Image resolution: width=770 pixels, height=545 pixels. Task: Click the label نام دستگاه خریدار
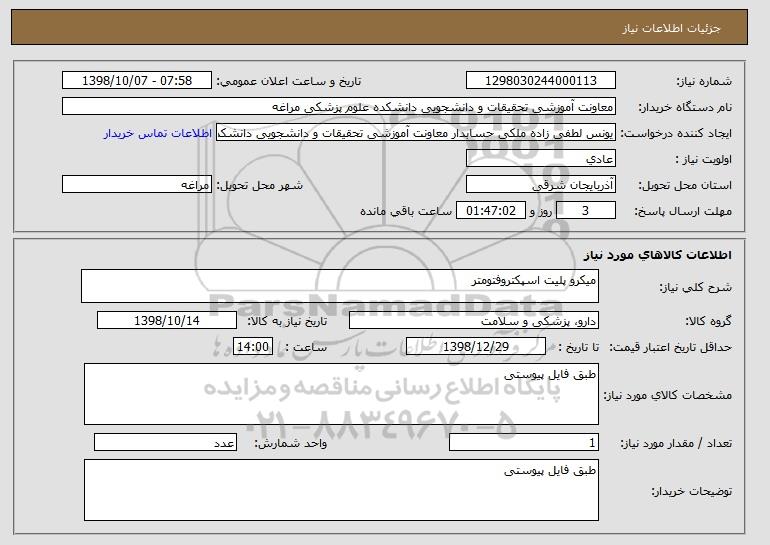(x=685, y=107)
